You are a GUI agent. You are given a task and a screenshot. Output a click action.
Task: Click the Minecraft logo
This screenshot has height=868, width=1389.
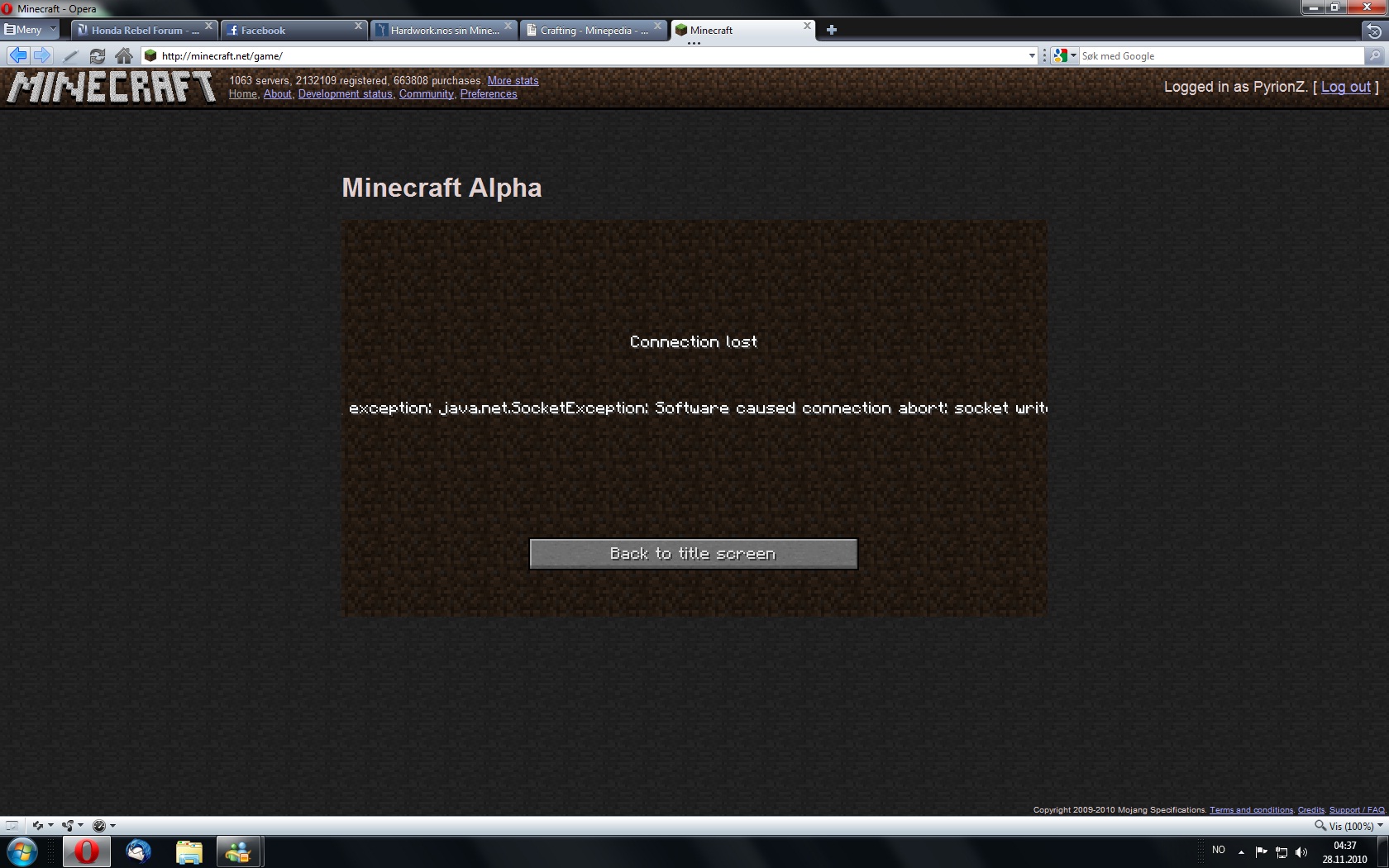point(112,87)
